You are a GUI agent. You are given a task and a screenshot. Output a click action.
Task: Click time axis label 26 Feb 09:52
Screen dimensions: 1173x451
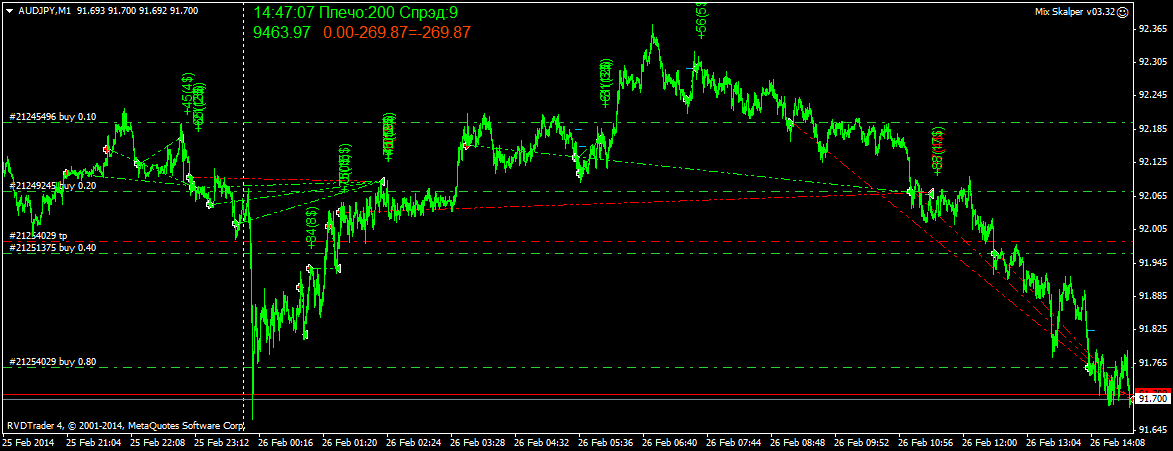pos(862,444)
